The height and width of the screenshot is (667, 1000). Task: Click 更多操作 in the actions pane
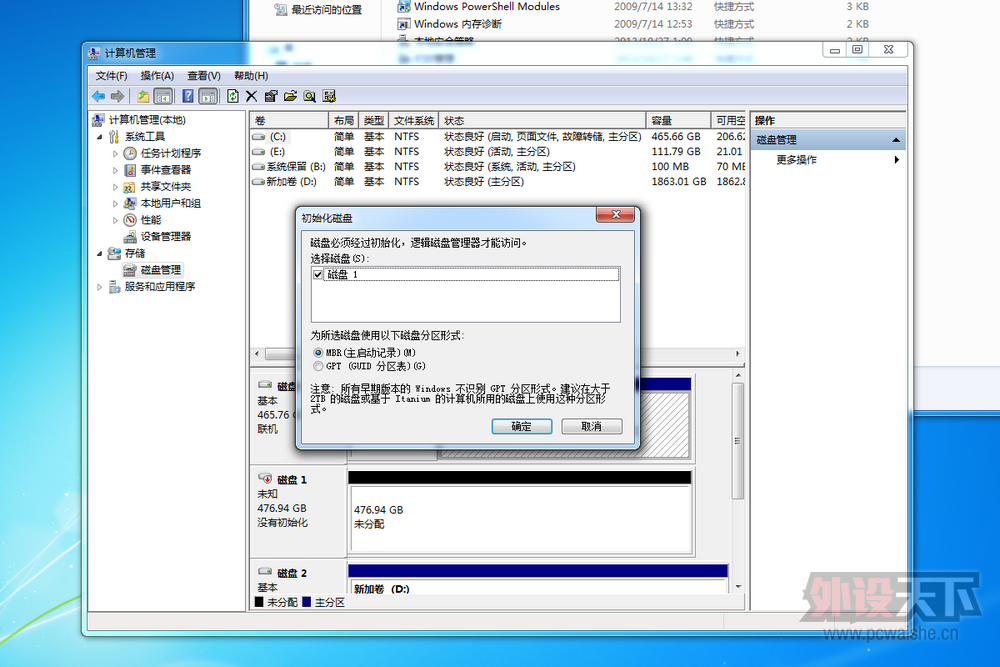pos(796,159)
